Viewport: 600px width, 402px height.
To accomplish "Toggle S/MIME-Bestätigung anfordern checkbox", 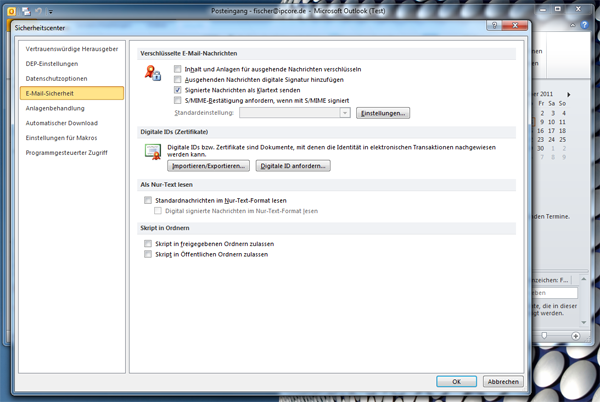I will tap(177, 100).
